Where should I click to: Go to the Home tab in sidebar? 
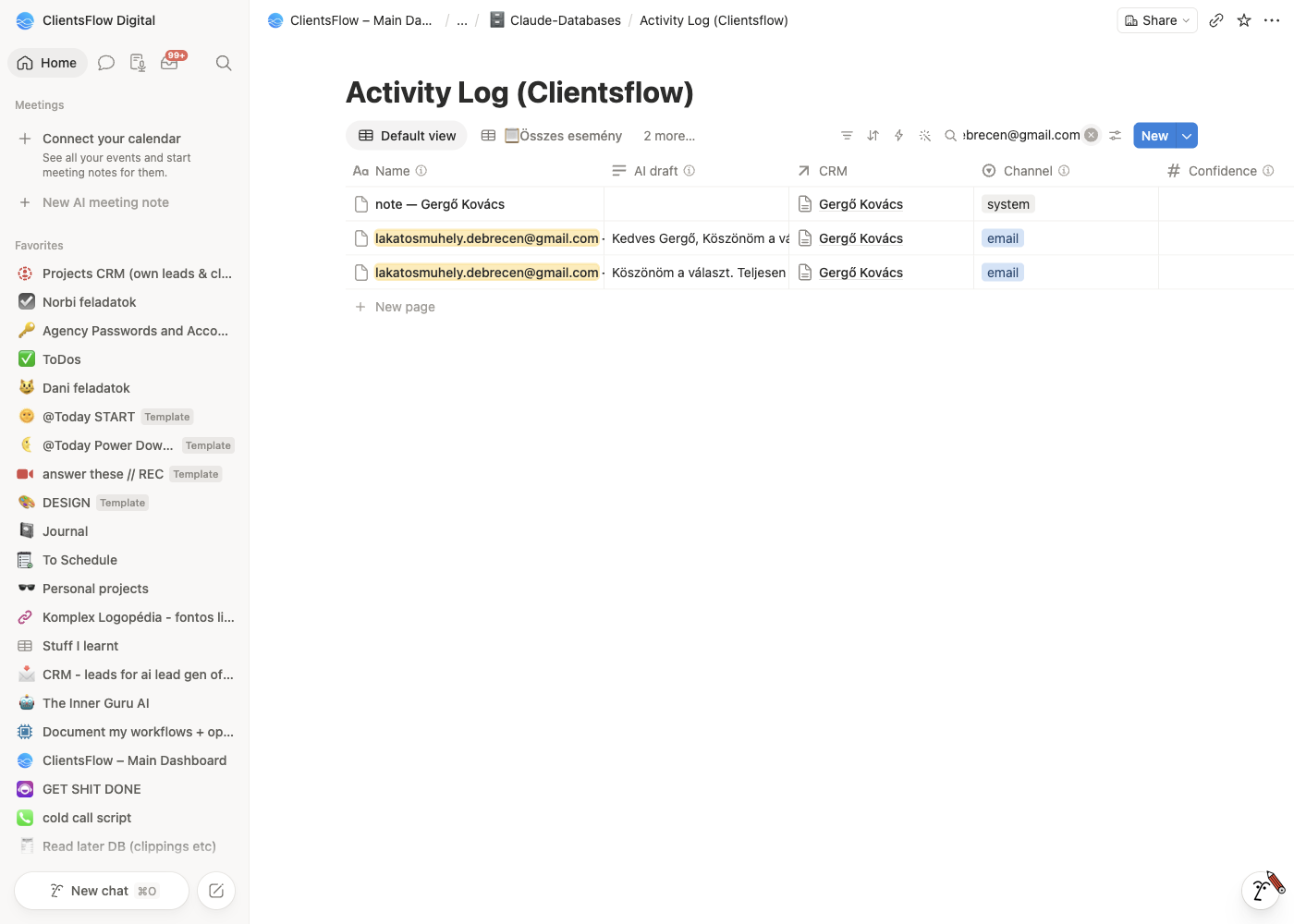tap(47, 63)
